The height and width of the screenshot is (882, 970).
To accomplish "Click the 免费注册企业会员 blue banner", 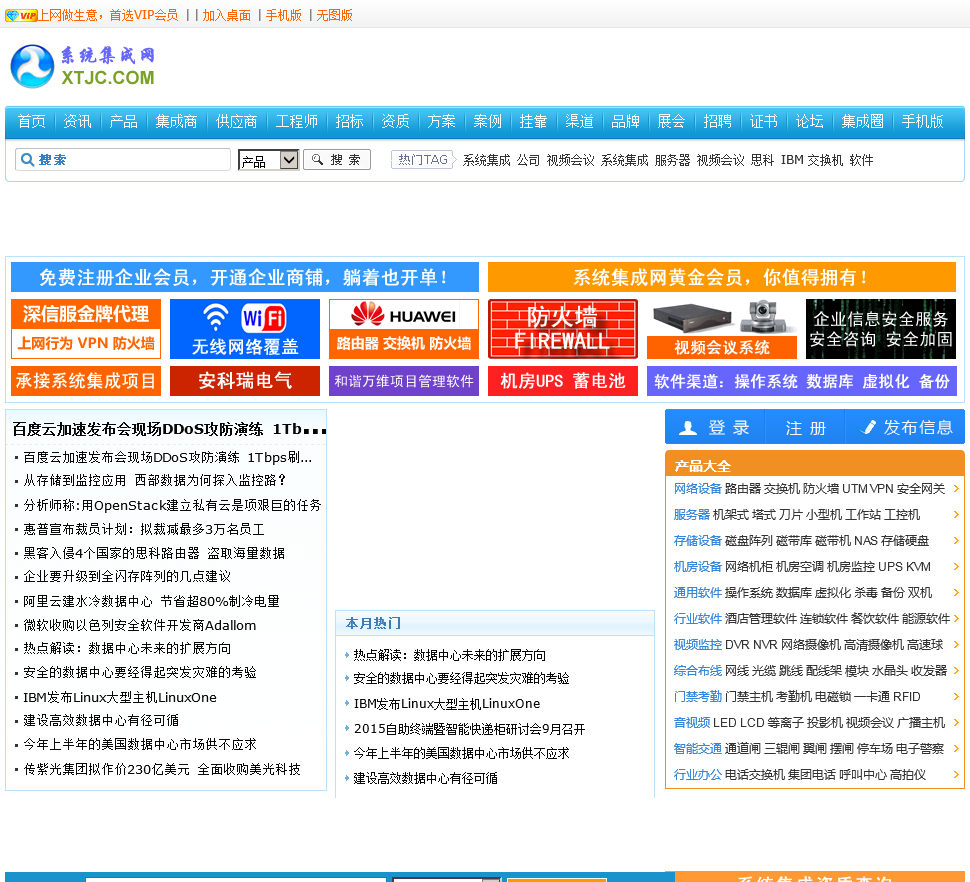I will [245, 277].
